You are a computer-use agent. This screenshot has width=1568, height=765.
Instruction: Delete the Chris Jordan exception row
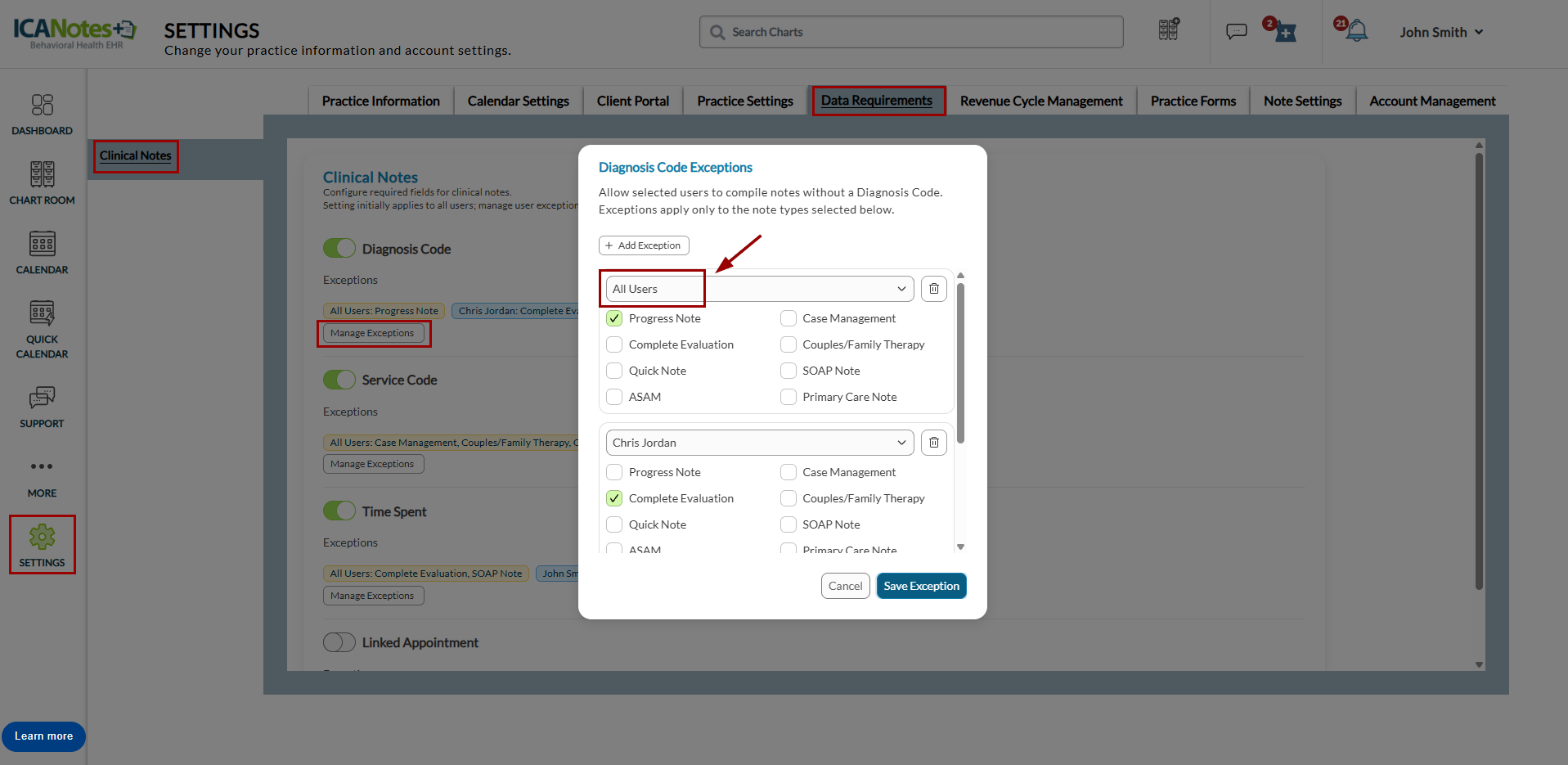click(933, 443)
